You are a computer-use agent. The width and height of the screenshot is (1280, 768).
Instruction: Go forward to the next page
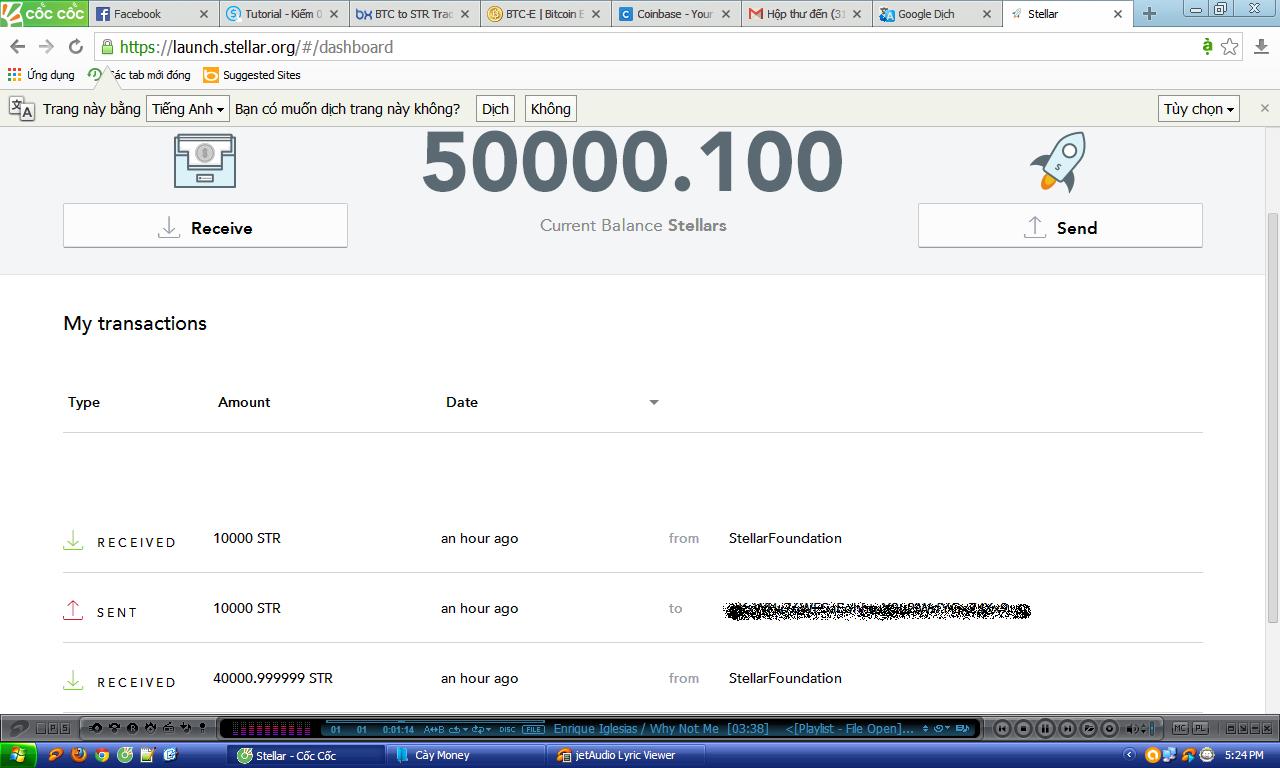point(46,47)
